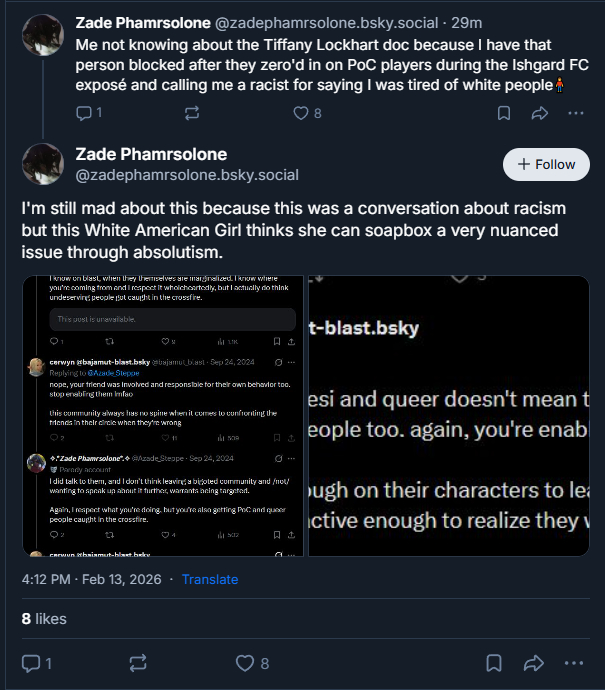The height and width of the screenshot is (690, 605).
Task: Open more options for the parent post
Action: 575,113
